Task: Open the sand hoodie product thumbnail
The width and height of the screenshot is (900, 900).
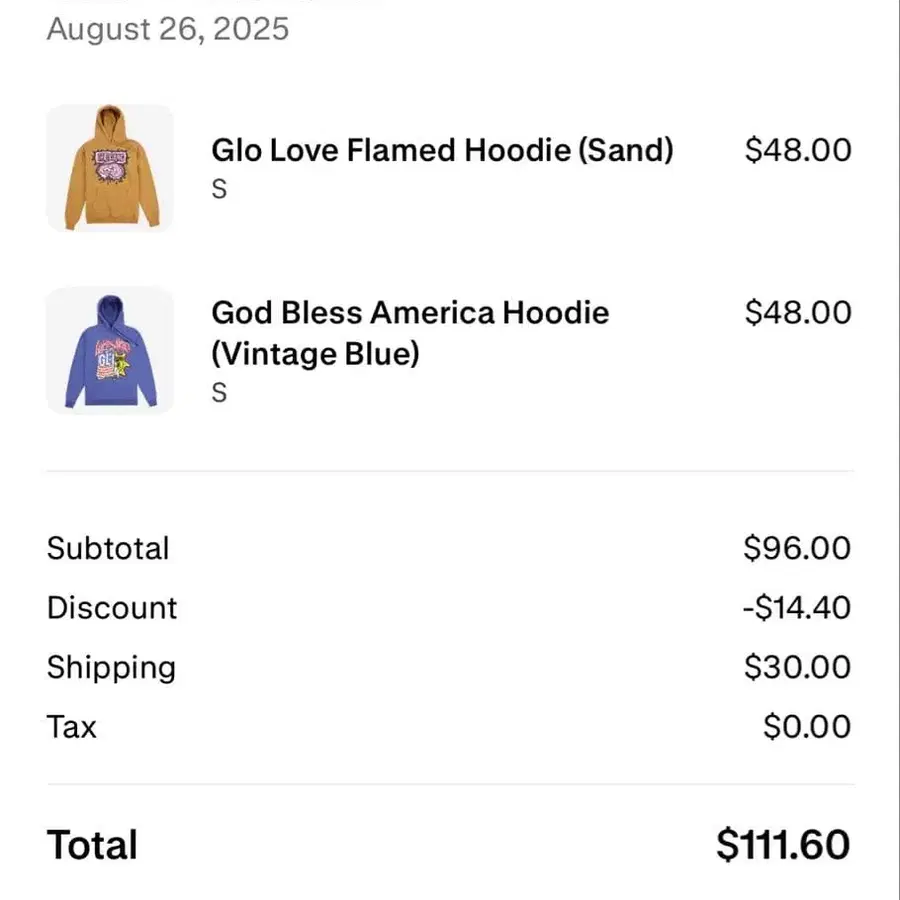Action: coord(109,168)
